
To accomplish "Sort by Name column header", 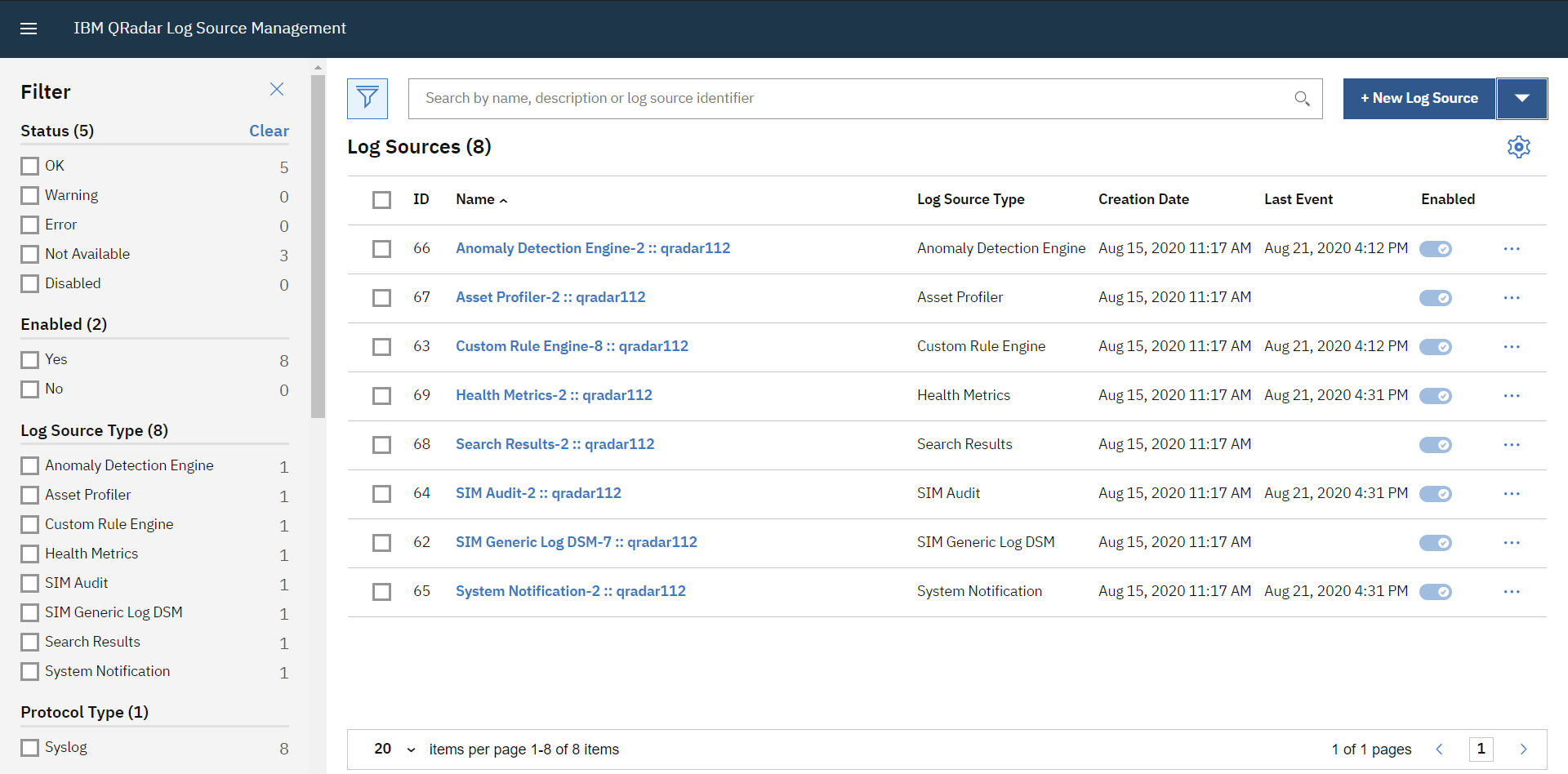I will (x=481, y=199).
